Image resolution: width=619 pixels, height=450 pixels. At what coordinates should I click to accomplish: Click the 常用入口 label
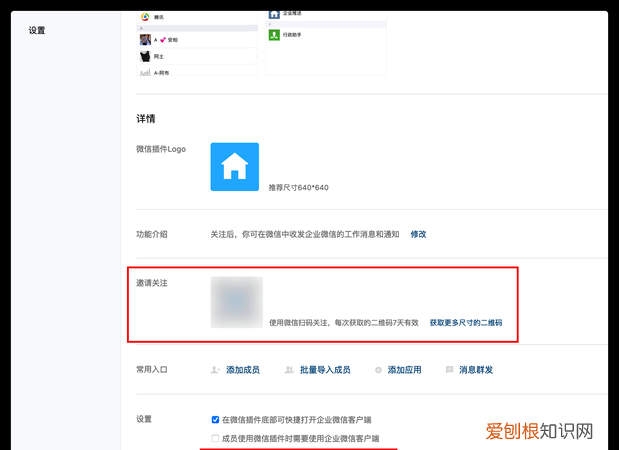pos(152,369)
